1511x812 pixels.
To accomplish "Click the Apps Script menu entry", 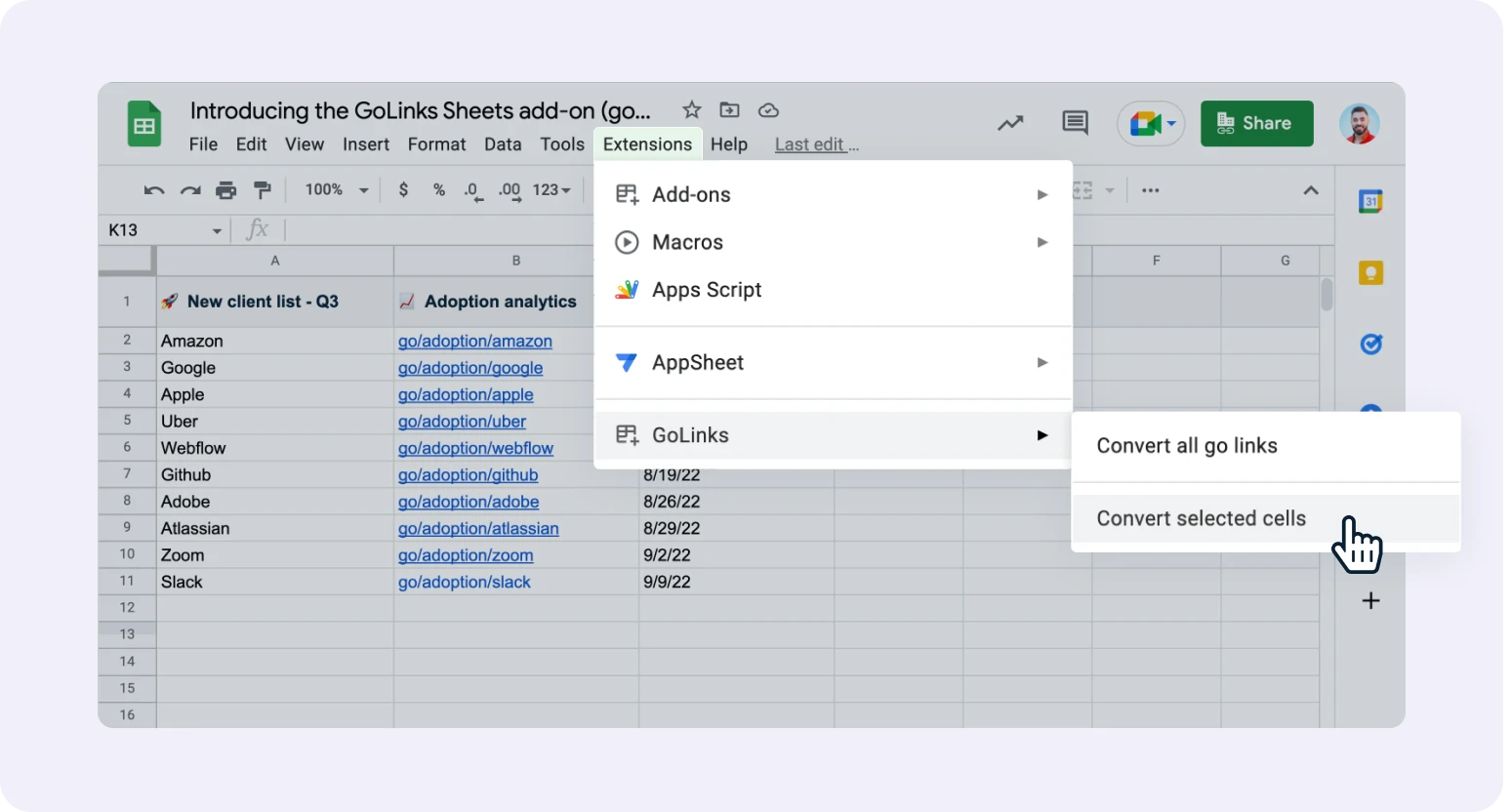I will click(x=707, y=289).
